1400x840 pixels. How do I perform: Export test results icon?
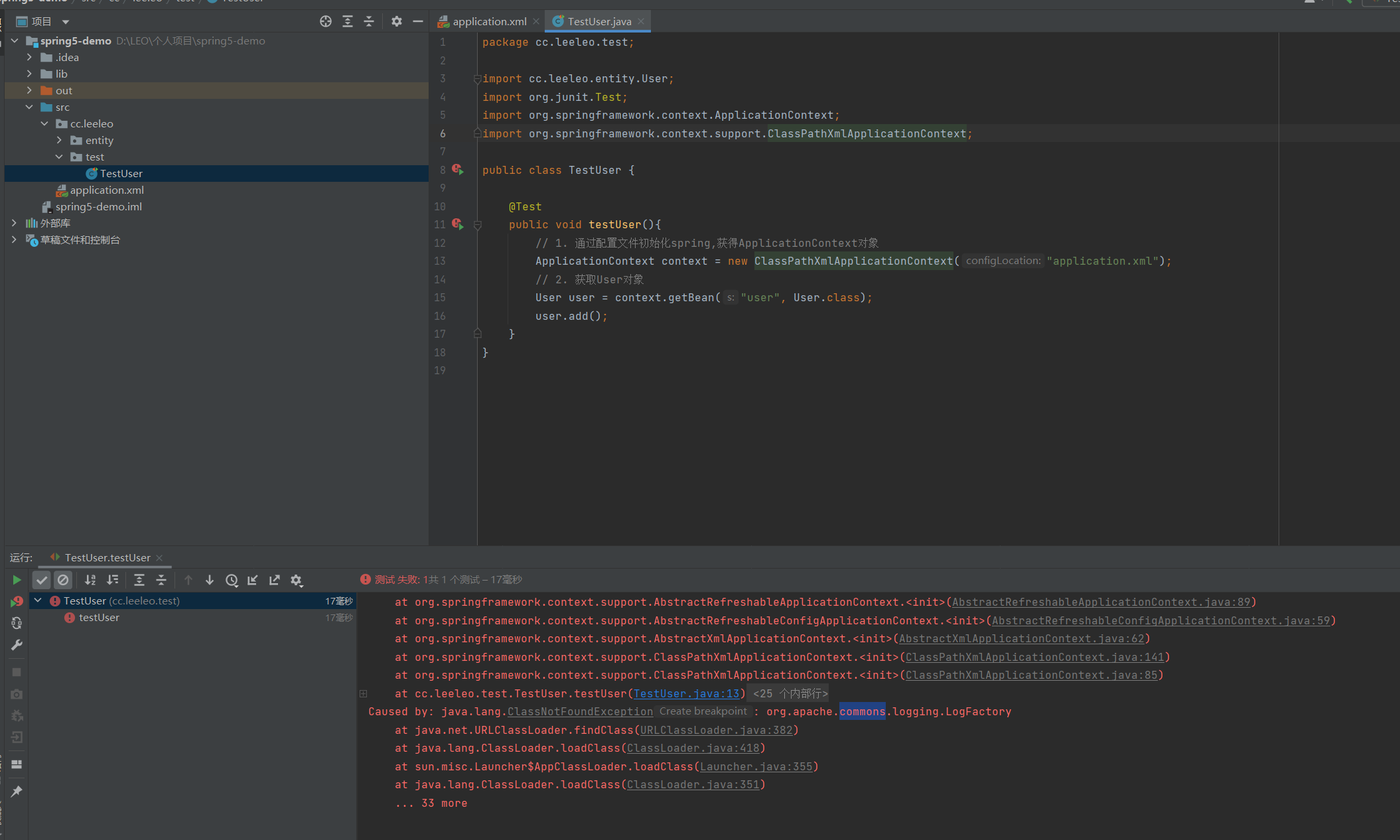(x=274, y=580)
